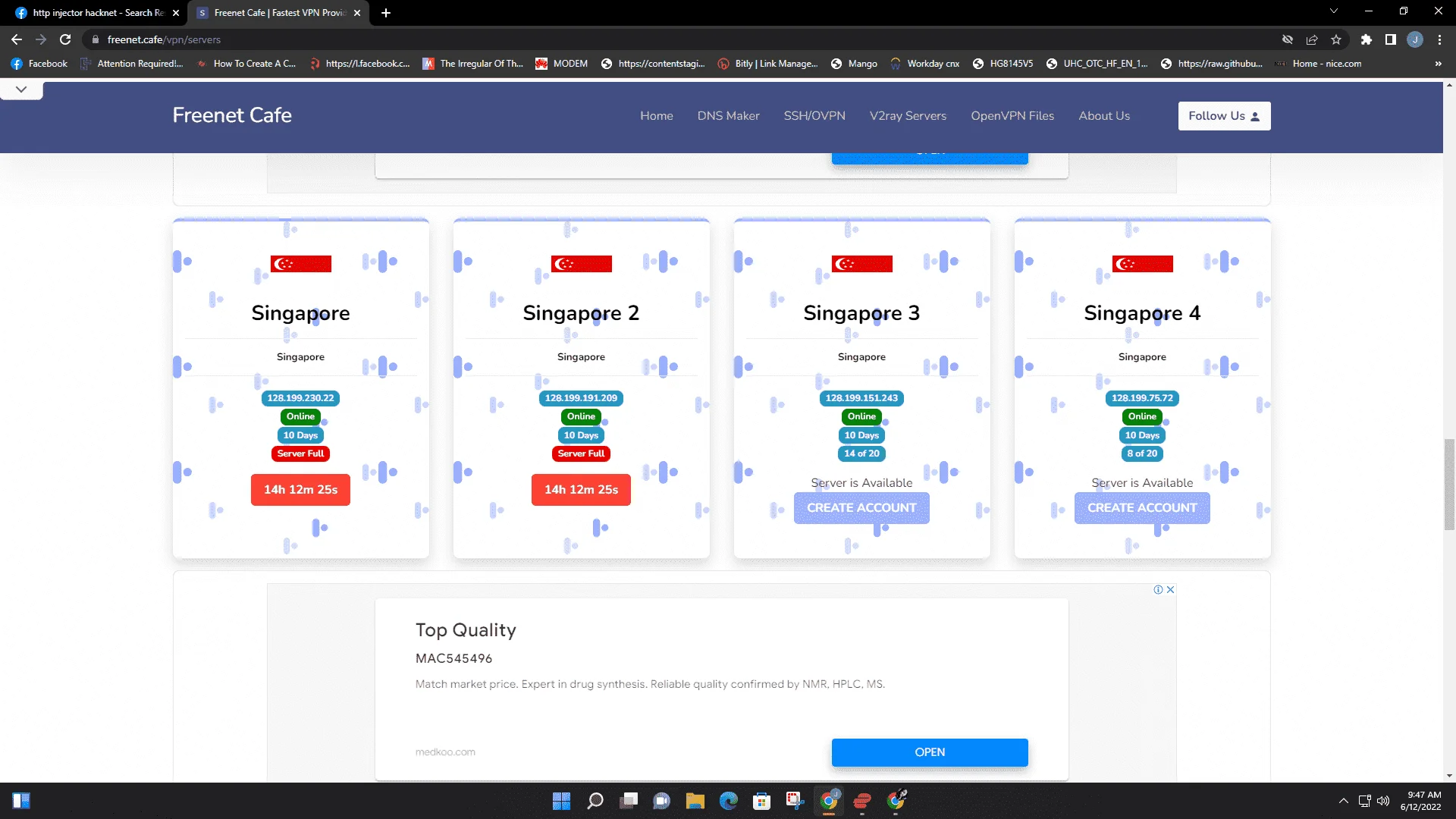The width and height of the screenshot is (1456, 819).
Task: Open new browser tab with plus icon
Action: (386, 13)
